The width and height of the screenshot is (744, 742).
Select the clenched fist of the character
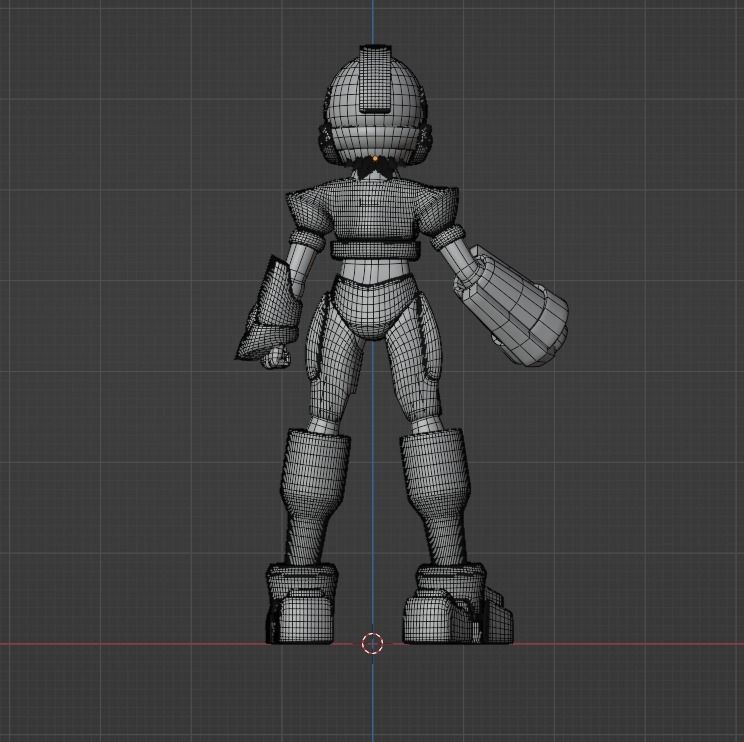point(276,357)
